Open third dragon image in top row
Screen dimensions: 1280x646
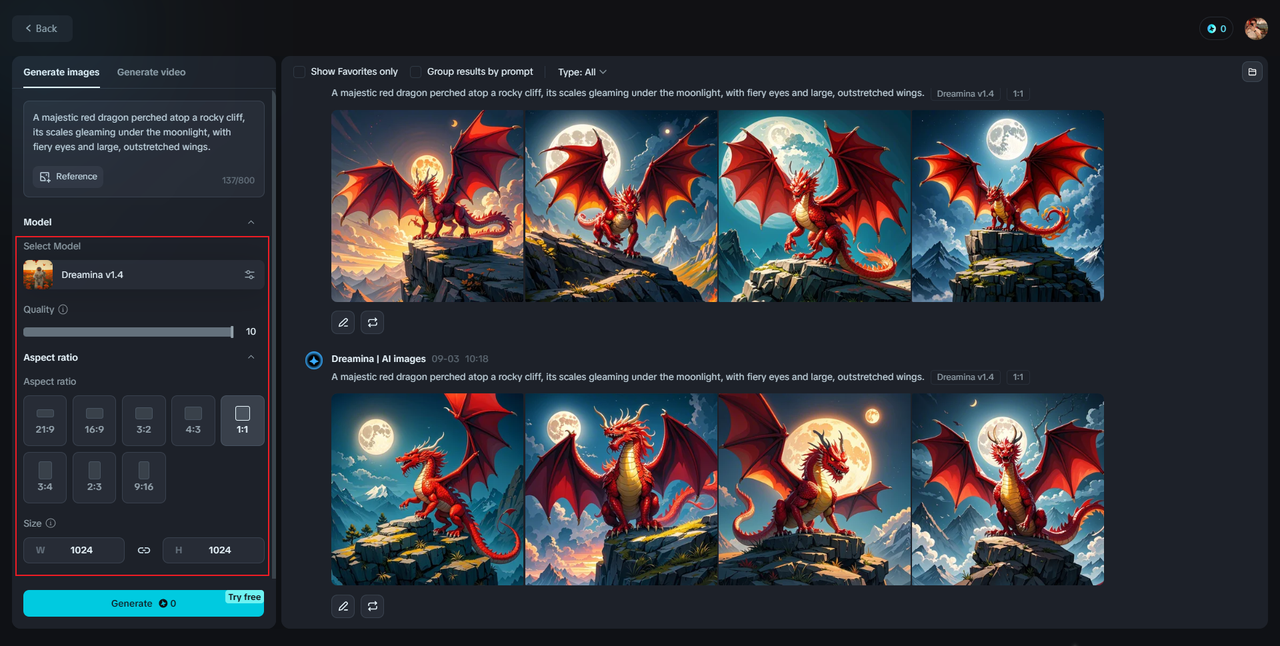coord(815,206)
